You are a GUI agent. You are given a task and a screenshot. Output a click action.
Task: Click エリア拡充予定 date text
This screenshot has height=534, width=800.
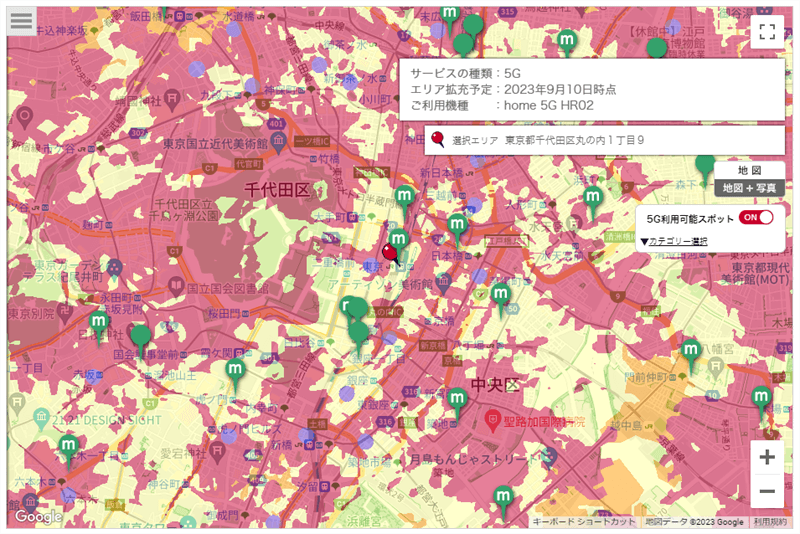513,89
